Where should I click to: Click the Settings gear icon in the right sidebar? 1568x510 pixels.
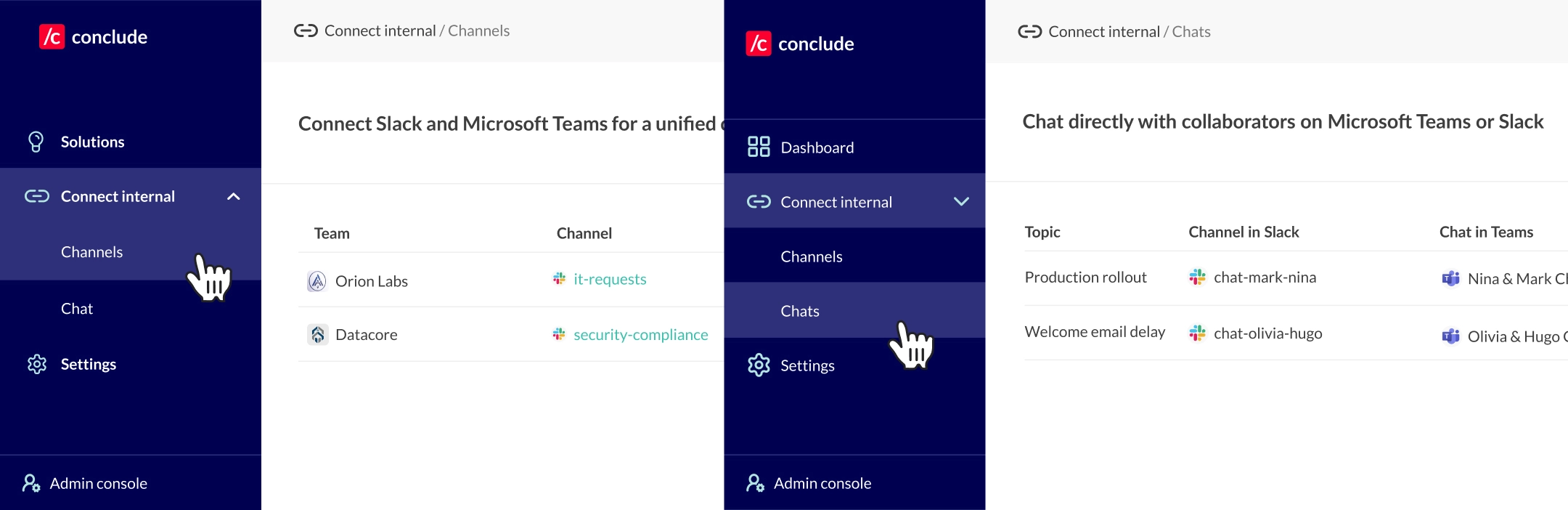[759, 365]
